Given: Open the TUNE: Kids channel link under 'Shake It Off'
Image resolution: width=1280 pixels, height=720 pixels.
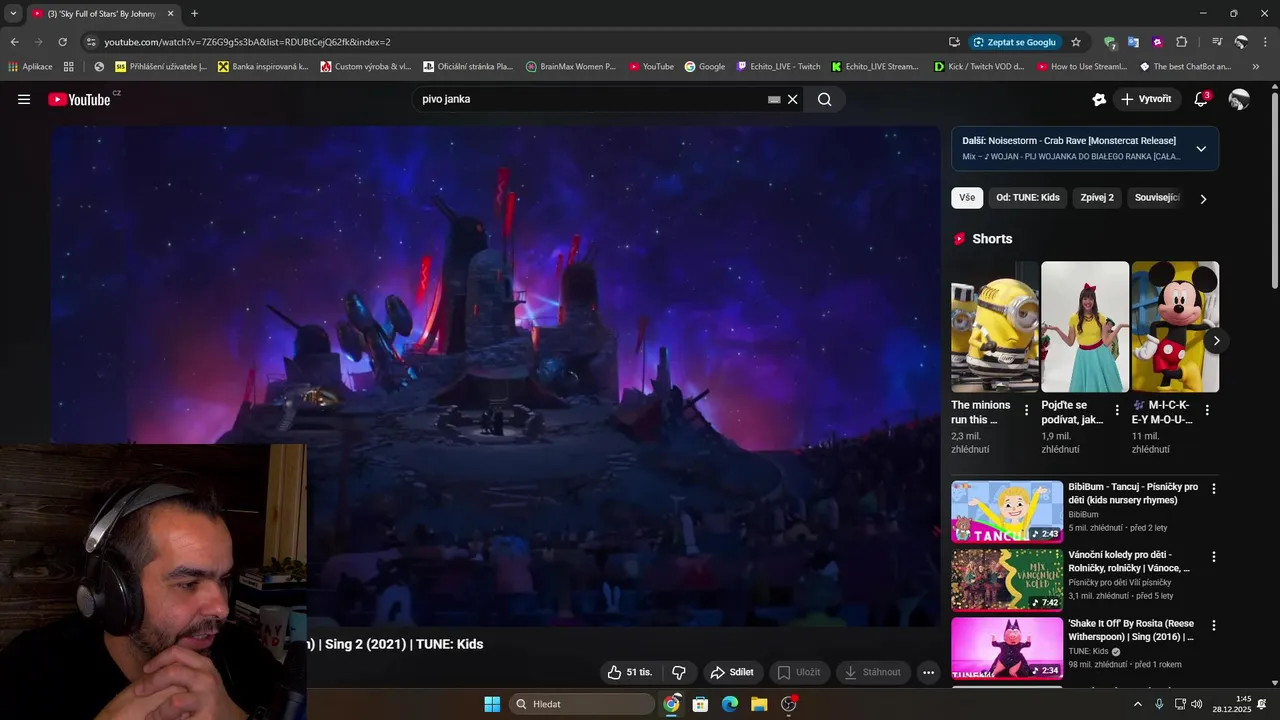Looking at the screenshot, I should (1089, 651).
